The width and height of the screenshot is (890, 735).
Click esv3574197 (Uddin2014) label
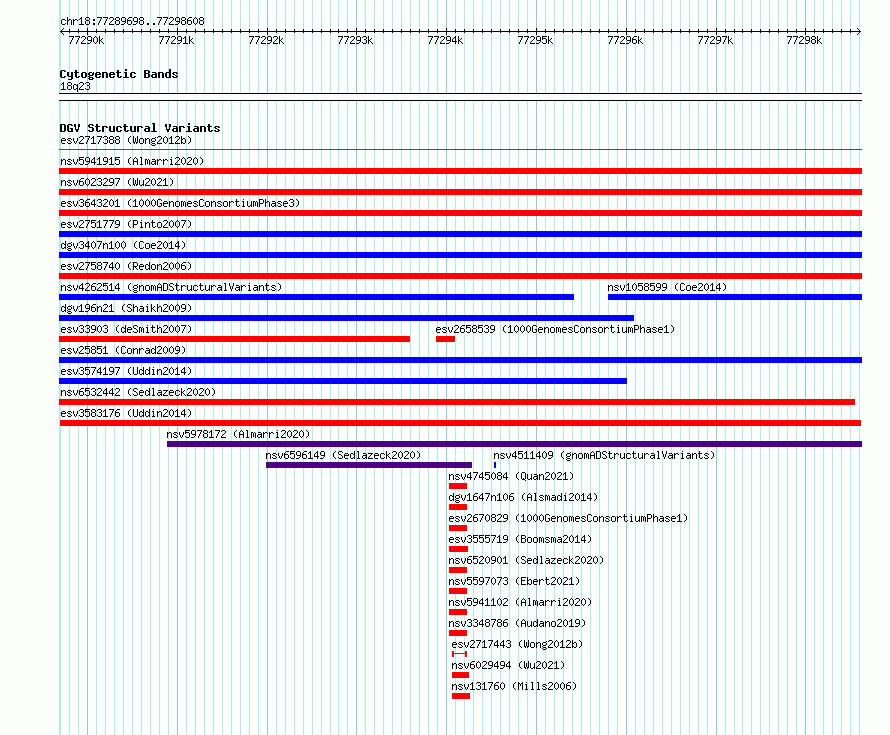point(126,371)
